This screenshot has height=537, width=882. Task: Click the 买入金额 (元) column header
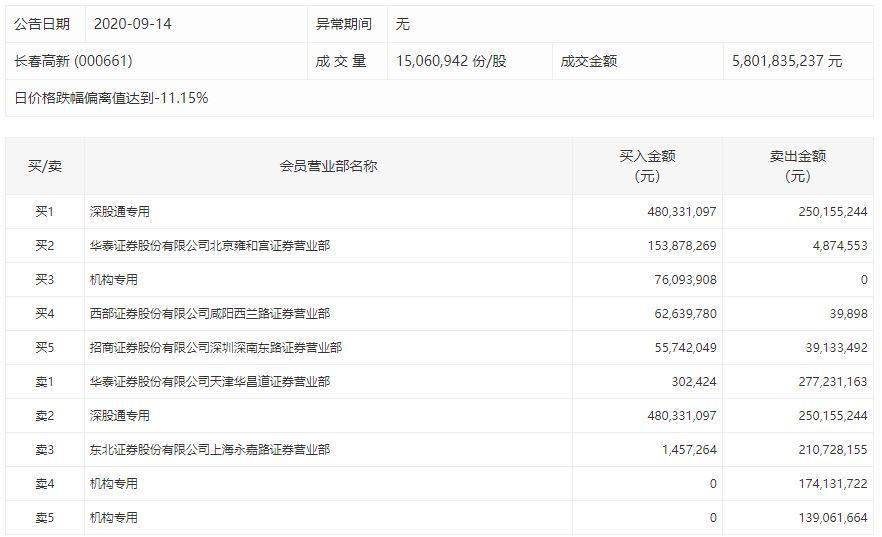[647, 166]
